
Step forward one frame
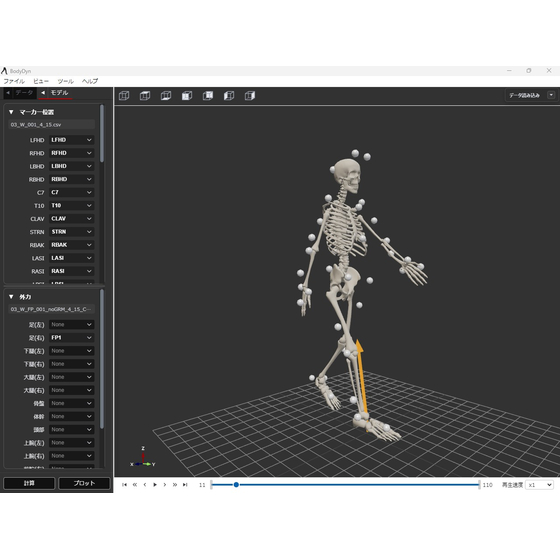point(165,485)
